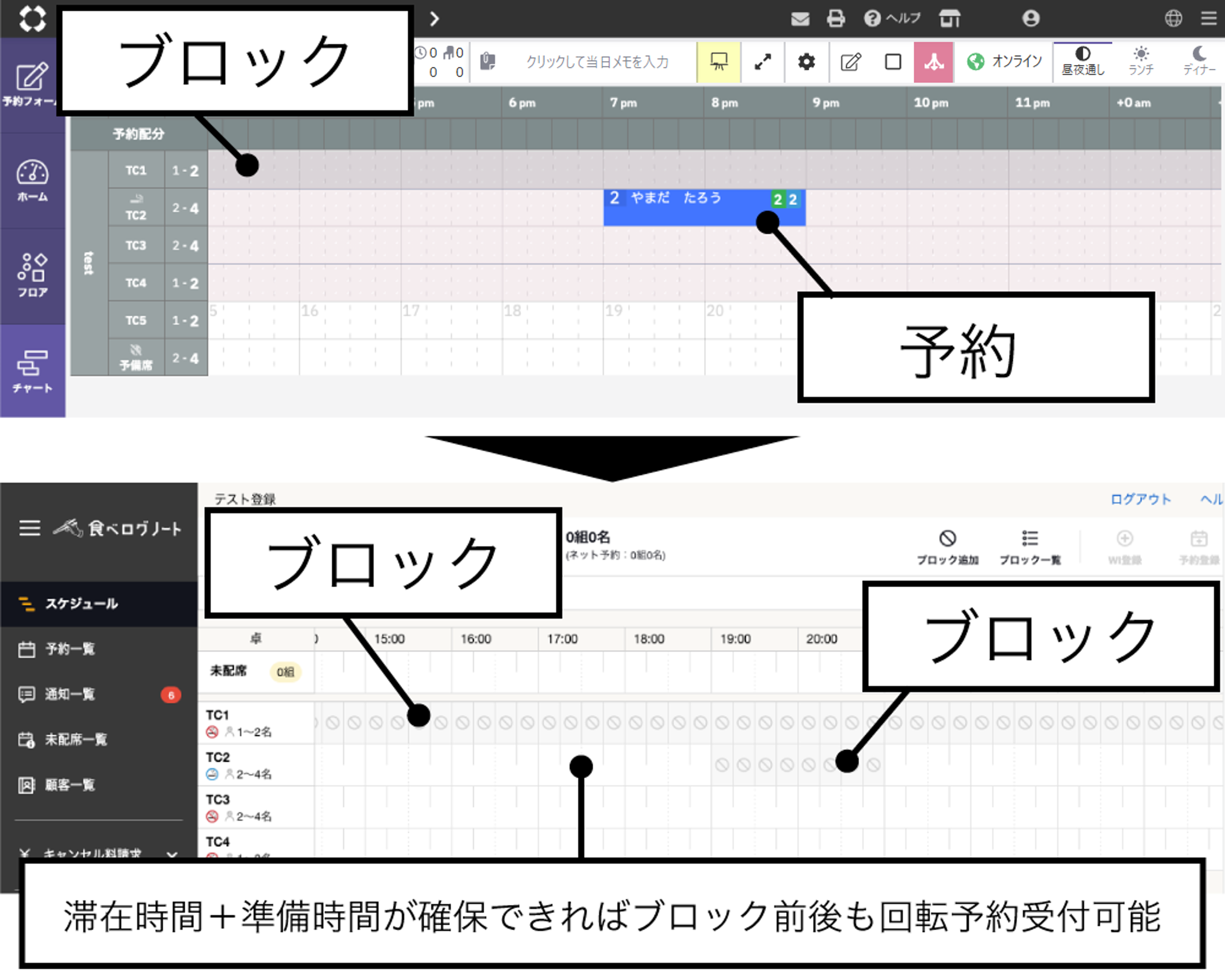
Task: Click the printer icon in top bar
Action: (x=835, y=19)
